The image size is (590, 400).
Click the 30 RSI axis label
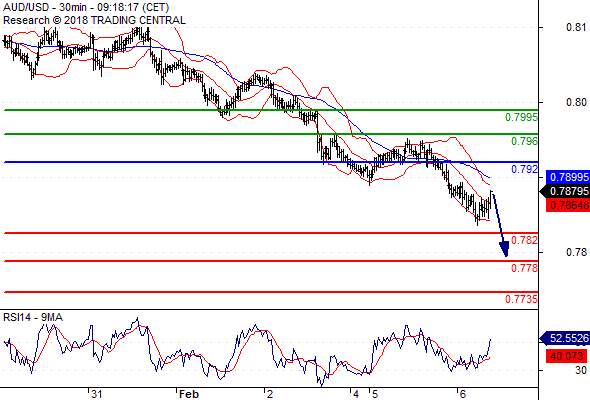(581, 370)
